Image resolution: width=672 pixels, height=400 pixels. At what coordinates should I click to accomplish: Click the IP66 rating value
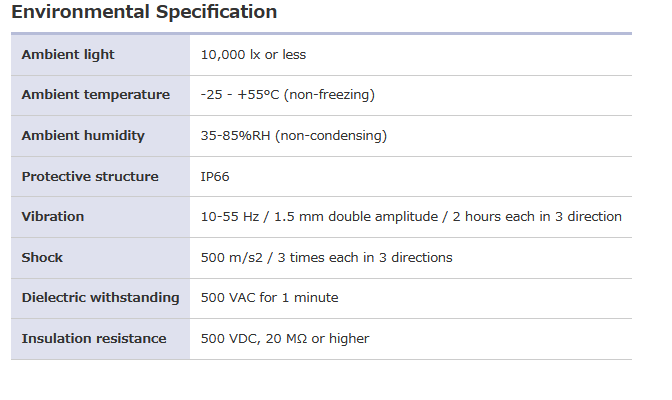(x=215, y=176)
